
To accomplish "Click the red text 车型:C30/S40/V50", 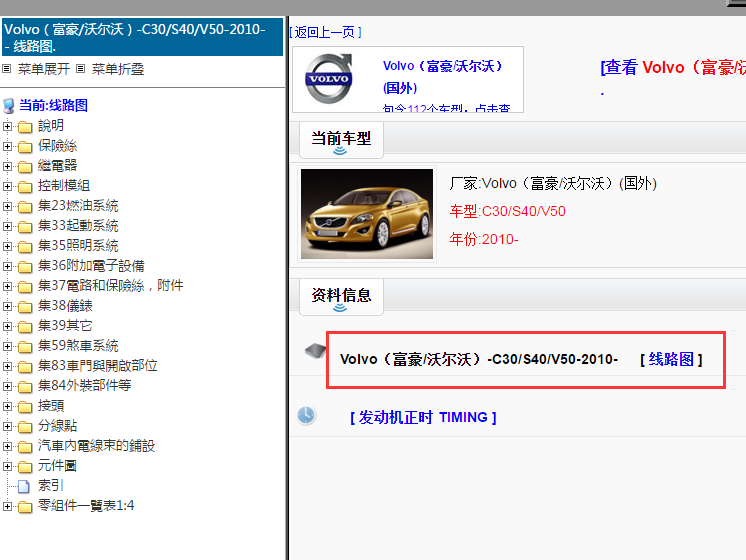I will click(507, 211).
